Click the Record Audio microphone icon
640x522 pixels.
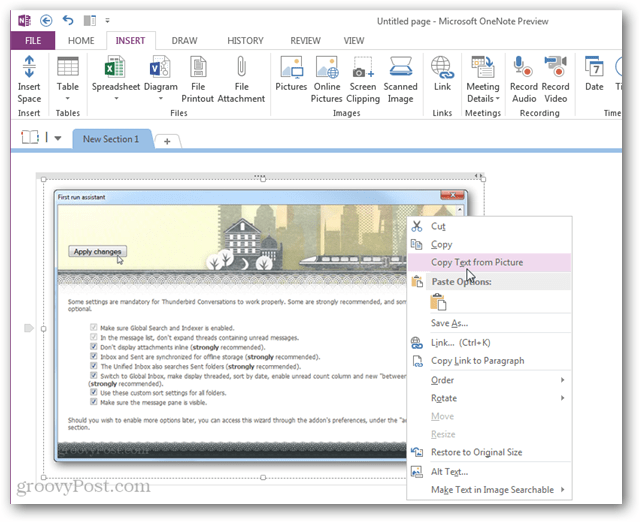[x=523, y=67]
